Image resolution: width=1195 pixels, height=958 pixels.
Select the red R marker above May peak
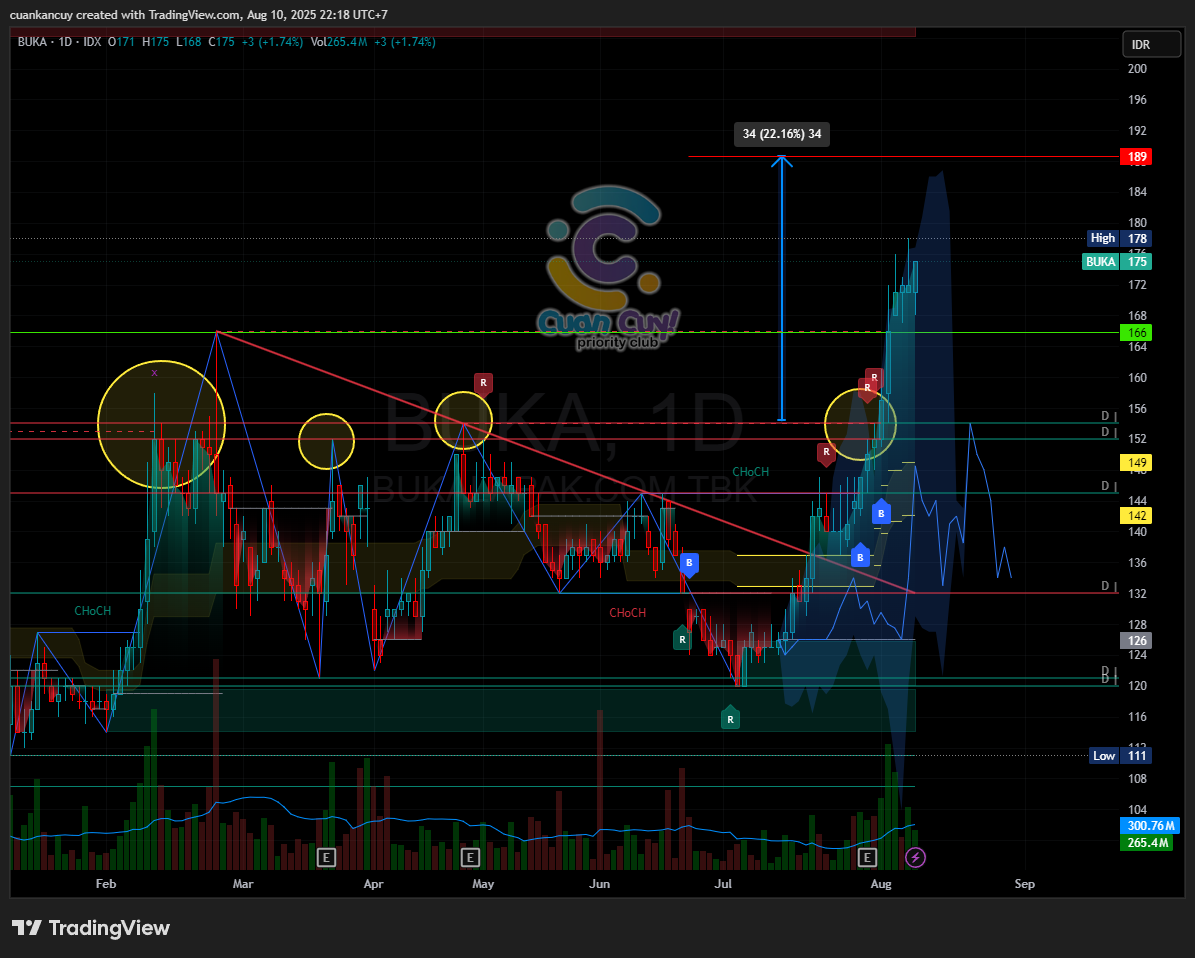tap(483, 383)
